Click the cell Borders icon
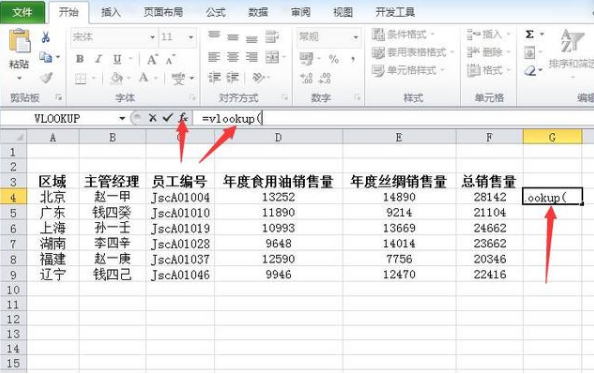This screenshot has width=594, height=374. [81, 78]
